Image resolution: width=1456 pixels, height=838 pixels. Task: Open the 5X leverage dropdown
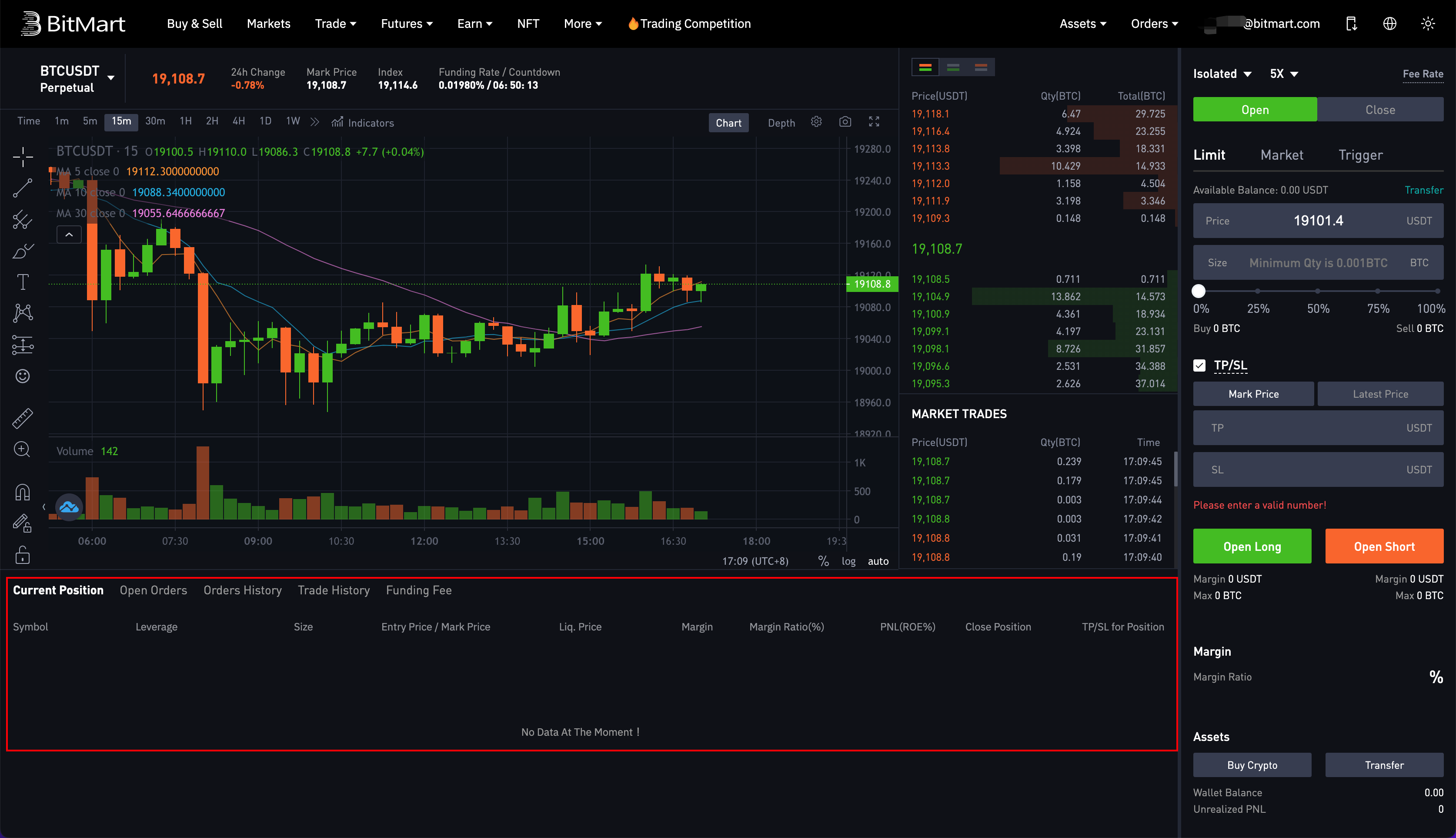point(1283,74)
